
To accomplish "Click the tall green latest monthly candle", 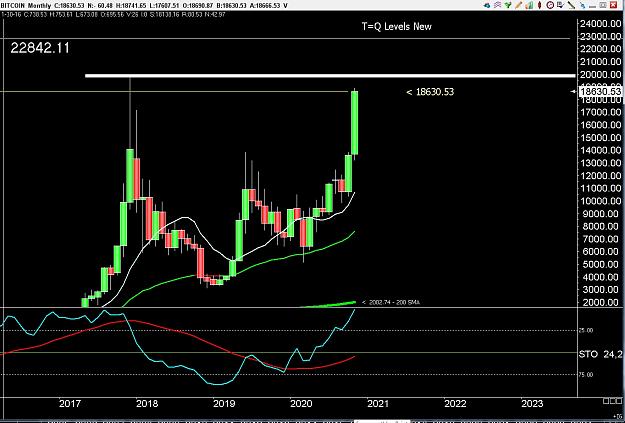I will pos(354,123).
